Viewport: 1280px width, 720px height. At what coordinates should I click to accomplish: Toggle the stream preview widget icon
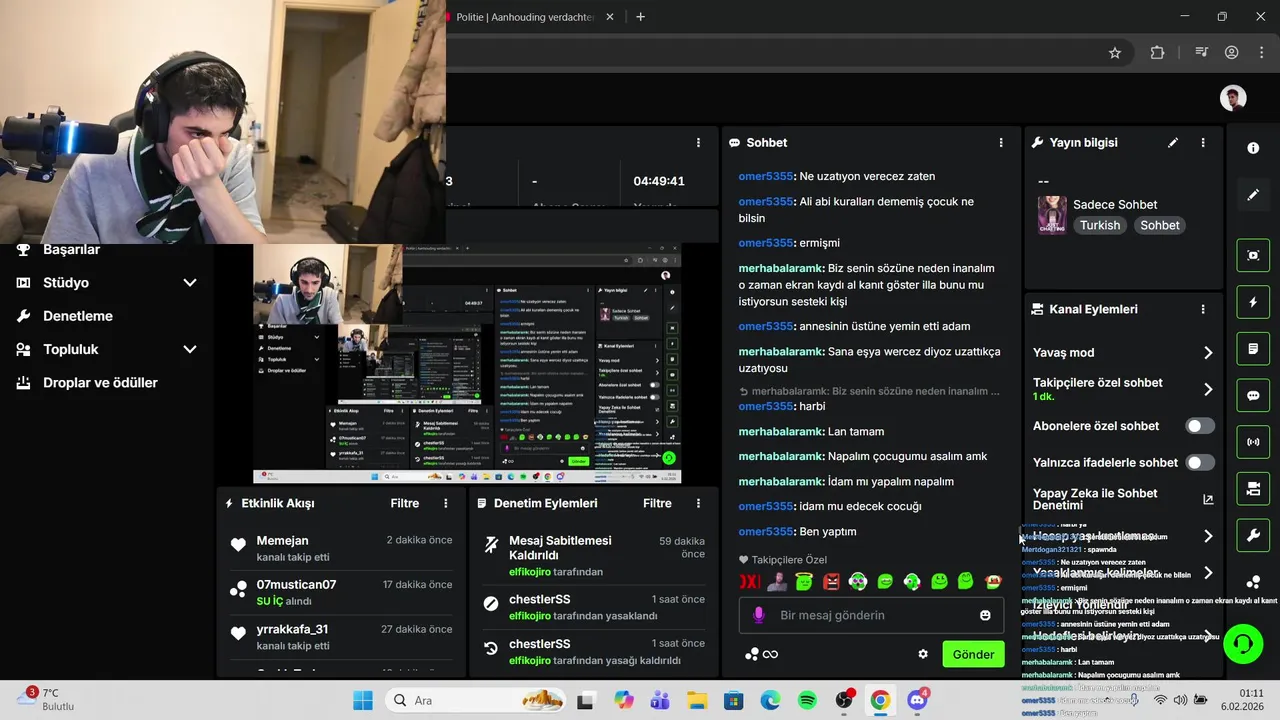tap(1253, 255)
